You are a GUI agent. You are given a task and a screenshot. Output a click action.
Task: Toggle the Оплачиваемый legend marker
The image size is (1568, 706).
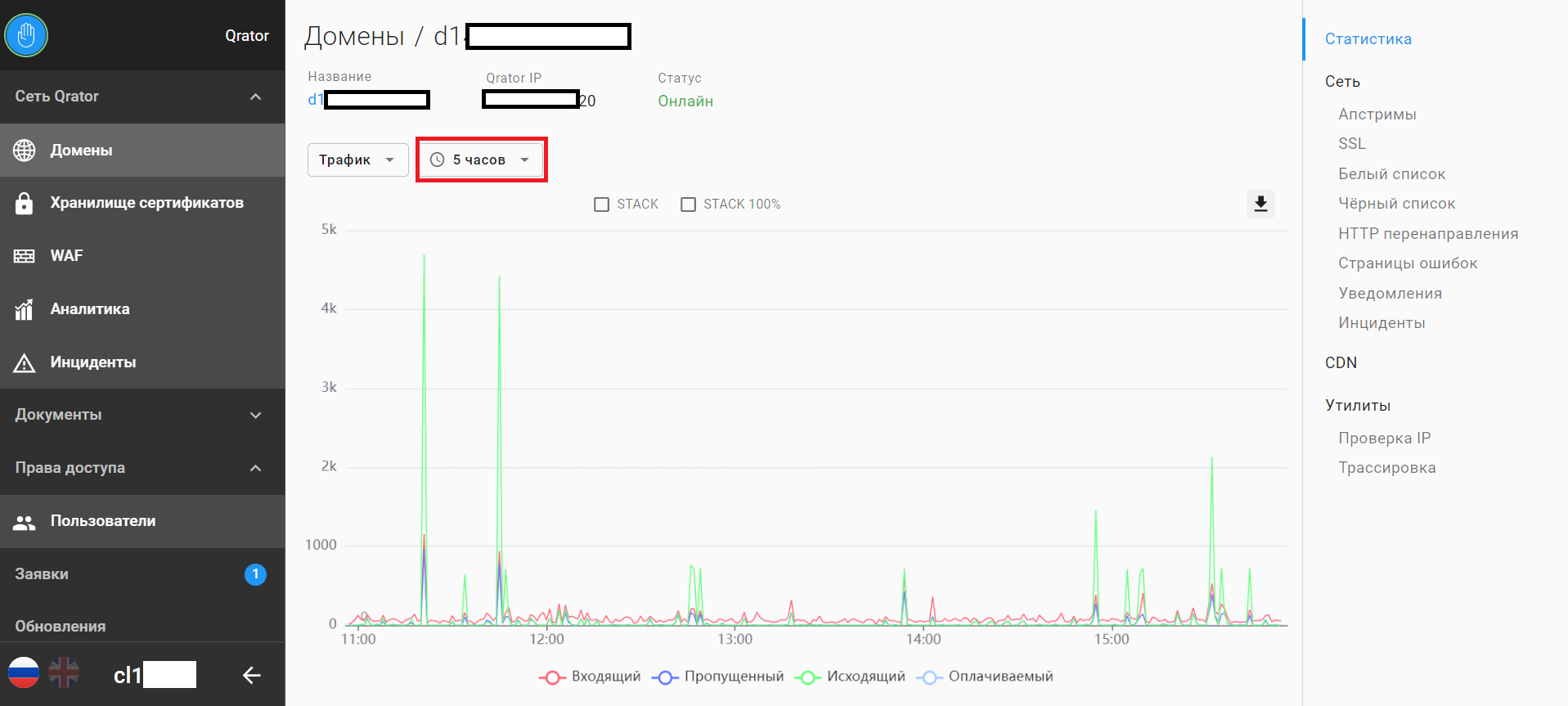tap(929, 677)
